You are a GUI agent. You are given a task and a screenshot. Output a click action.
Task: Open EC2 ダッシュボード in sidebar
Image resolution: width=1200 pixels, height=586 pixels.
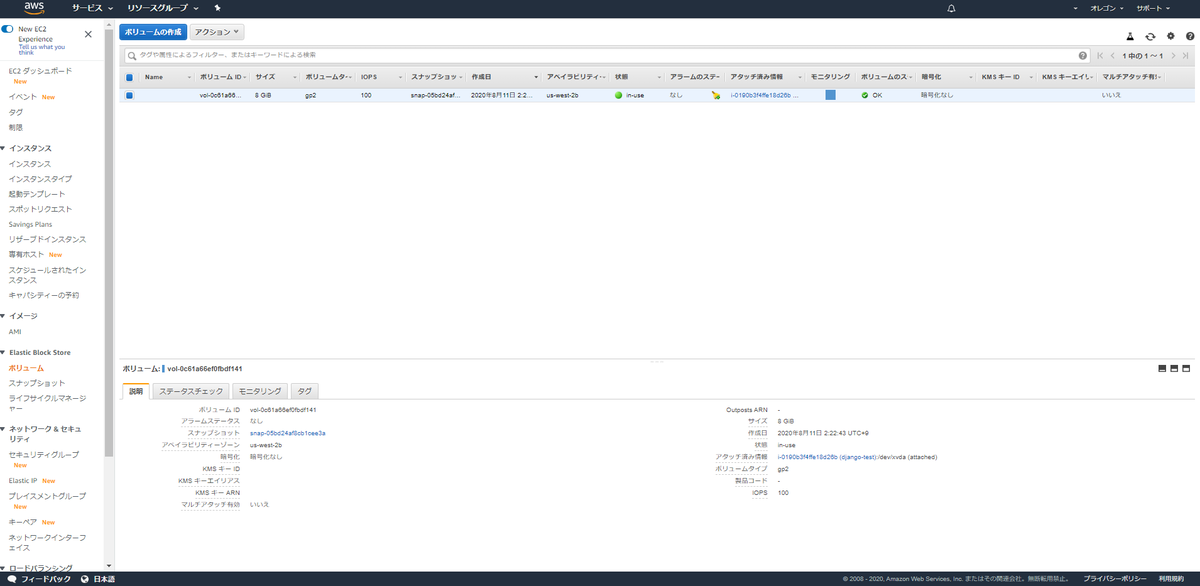click(41, 71)
